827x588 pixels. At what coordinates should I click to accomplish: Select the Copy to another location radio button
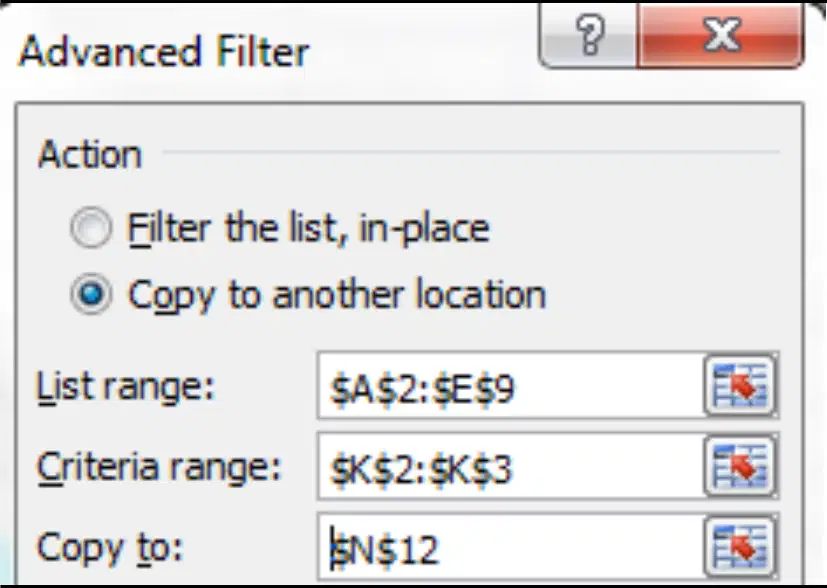(91, 294)
